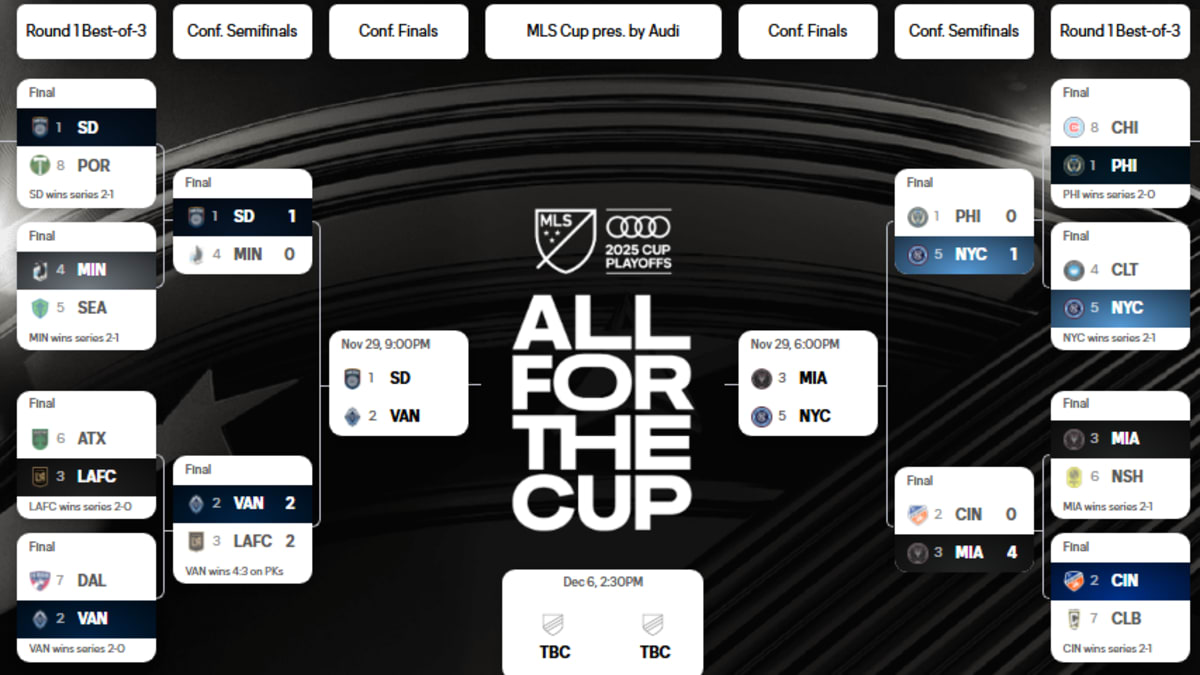Click the Seattle Sounders crest icon
This screenshot has width=1200, height=675.
tap(40, 307)
